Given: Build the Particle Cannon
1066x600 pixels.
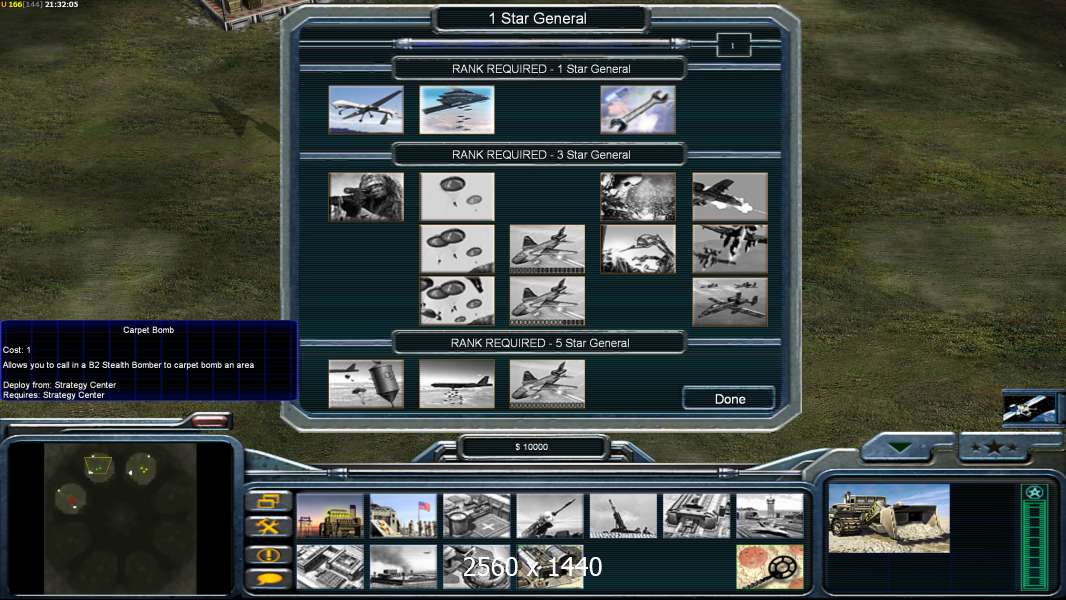Looking at the screenshot, I should coord(477,567).
